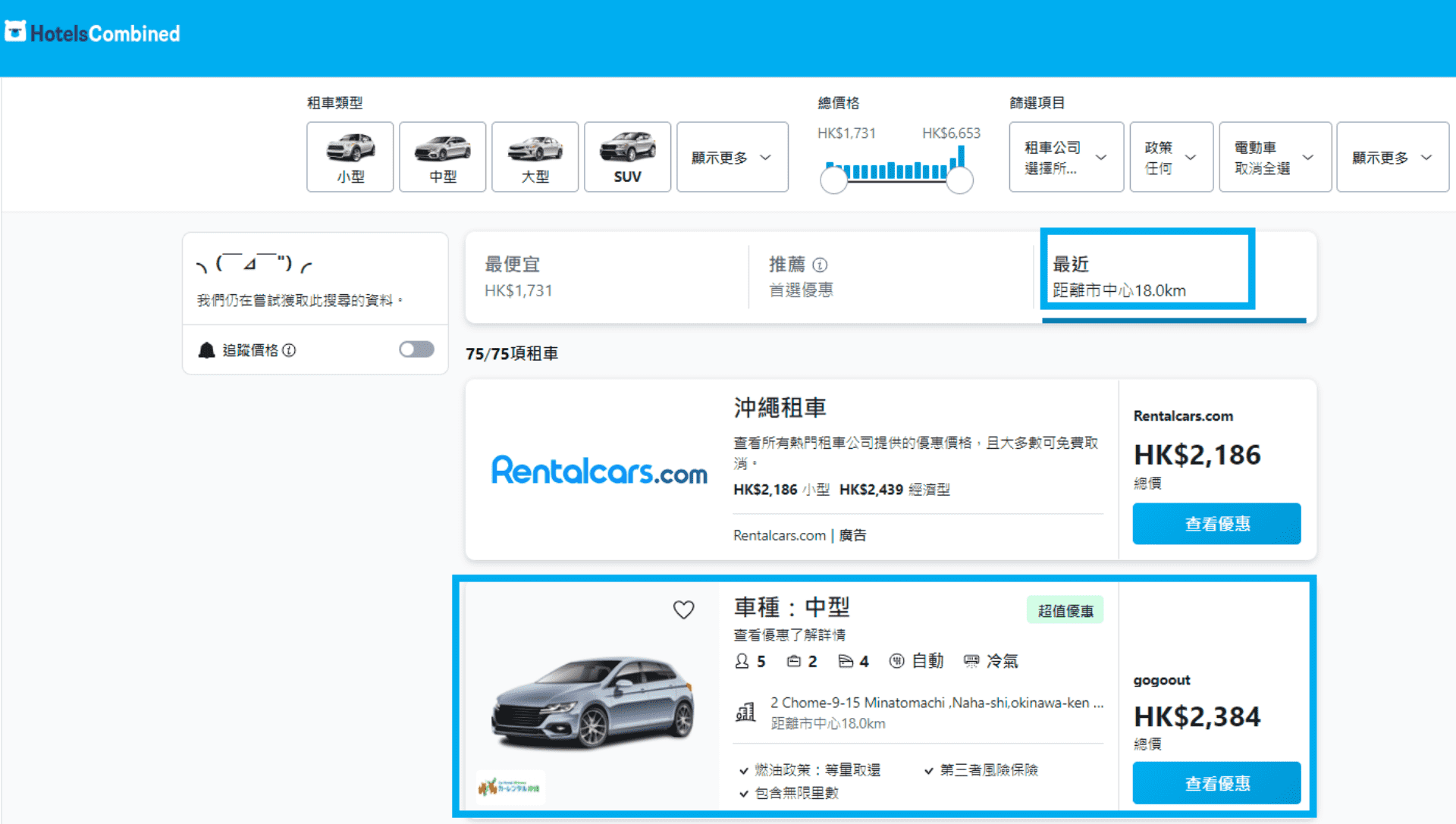
Task: Open the 車種：中型 listing title
Action: click(x=792, y=607)
